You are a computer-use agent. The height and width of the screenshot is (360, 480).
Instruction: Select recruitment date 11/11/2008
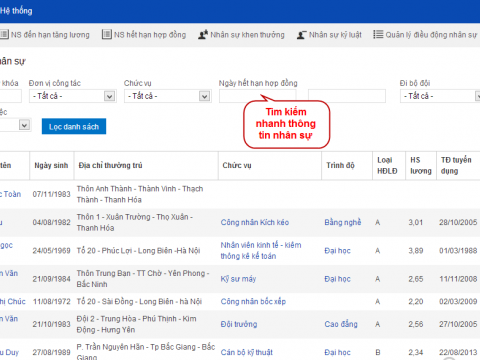(458, 279)
